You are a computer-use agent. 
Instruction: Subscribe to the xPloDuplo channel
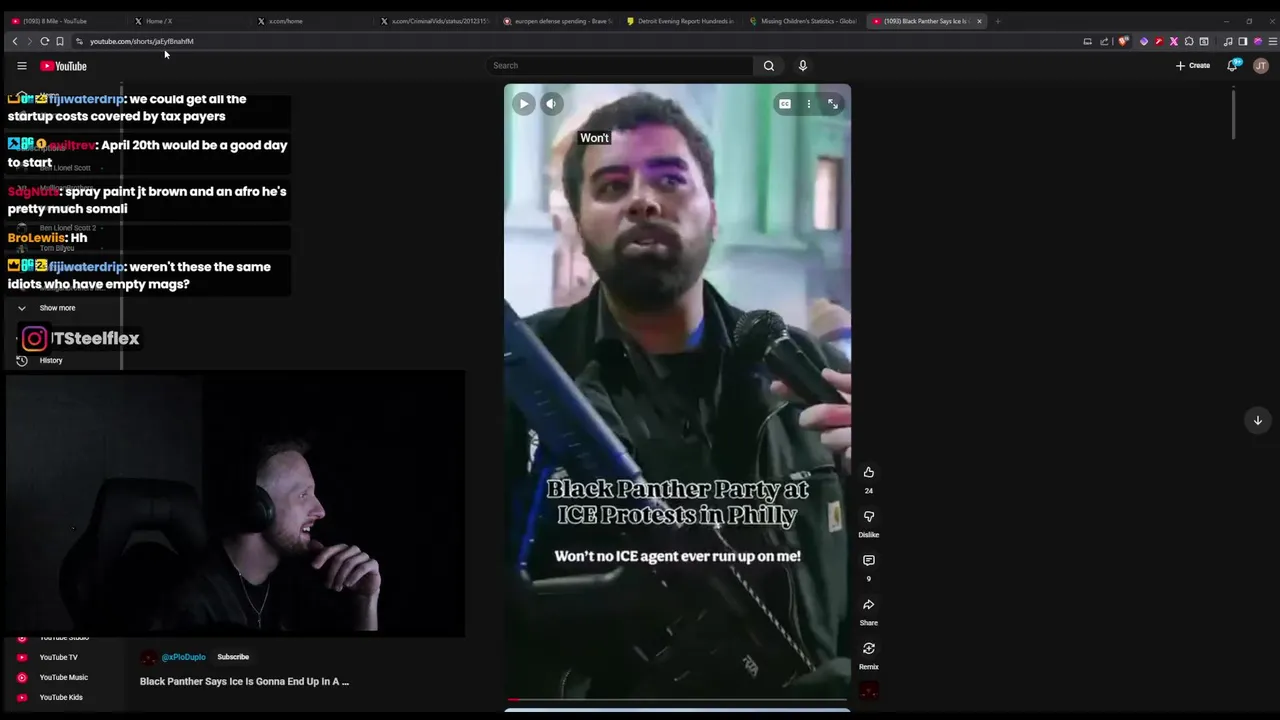click(x=233, y=657)
